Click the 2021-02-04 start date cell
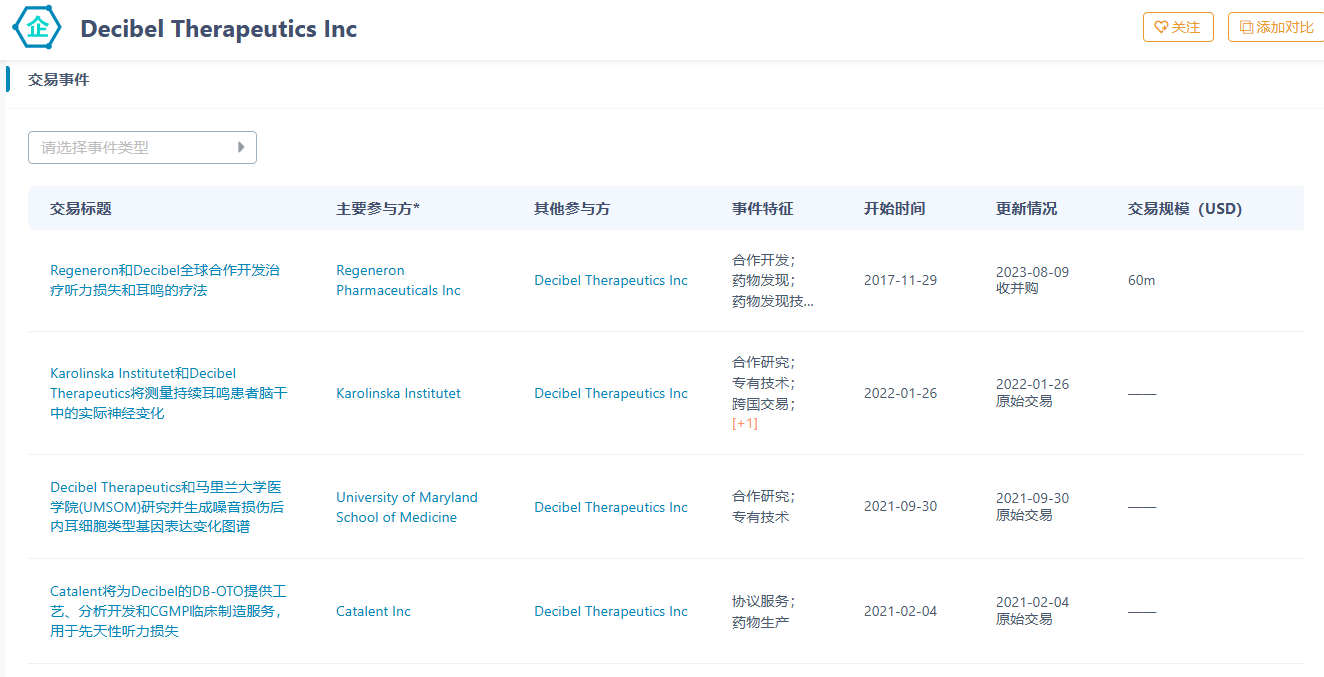 900,611
